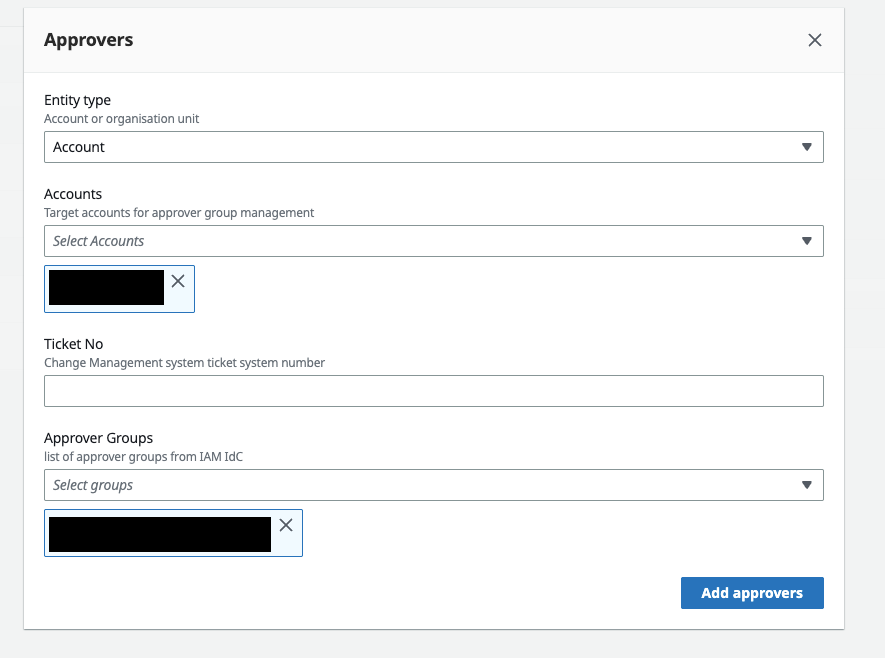885x658 pixels.
Task: Click the redacted selected account chip
Action: point(106,288)
